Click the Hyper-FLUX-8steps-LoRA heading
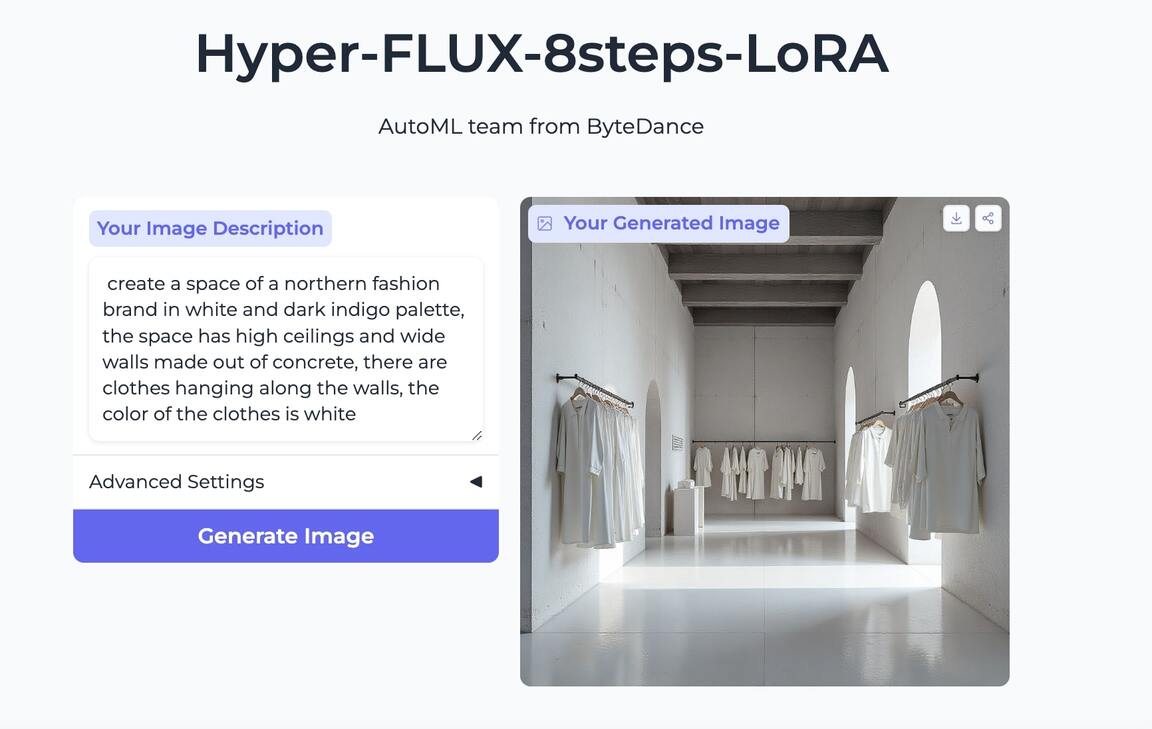 coord(541,54)
